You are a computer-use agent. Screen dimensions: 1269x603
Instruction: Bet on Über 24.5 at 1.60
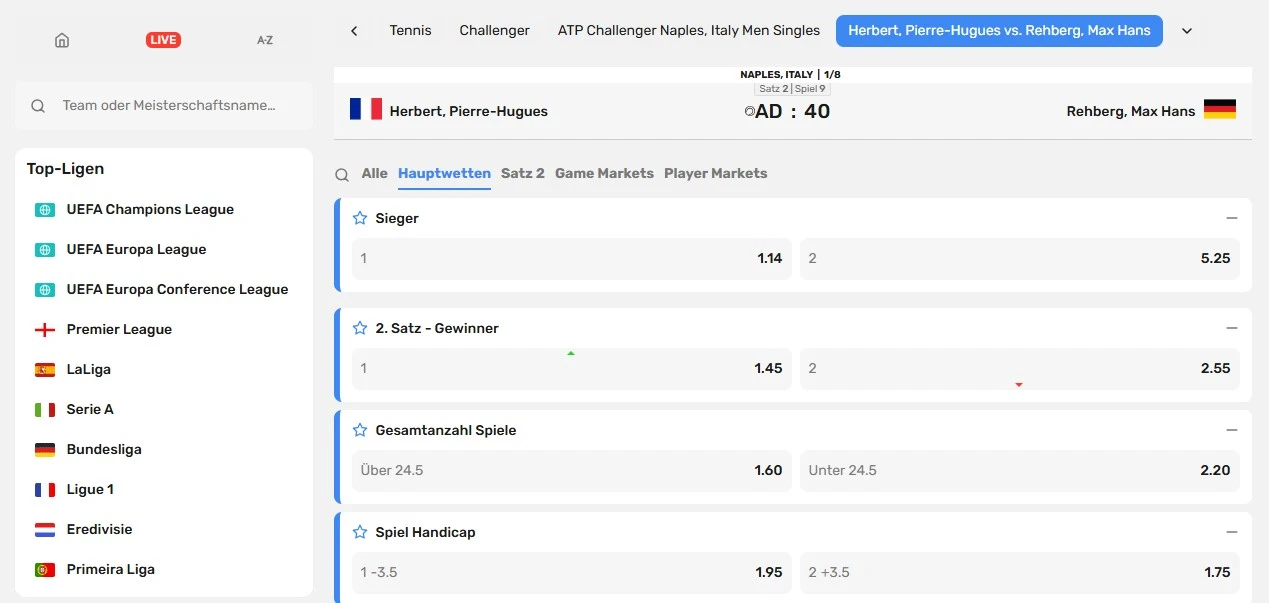click(x=572, y=470)
